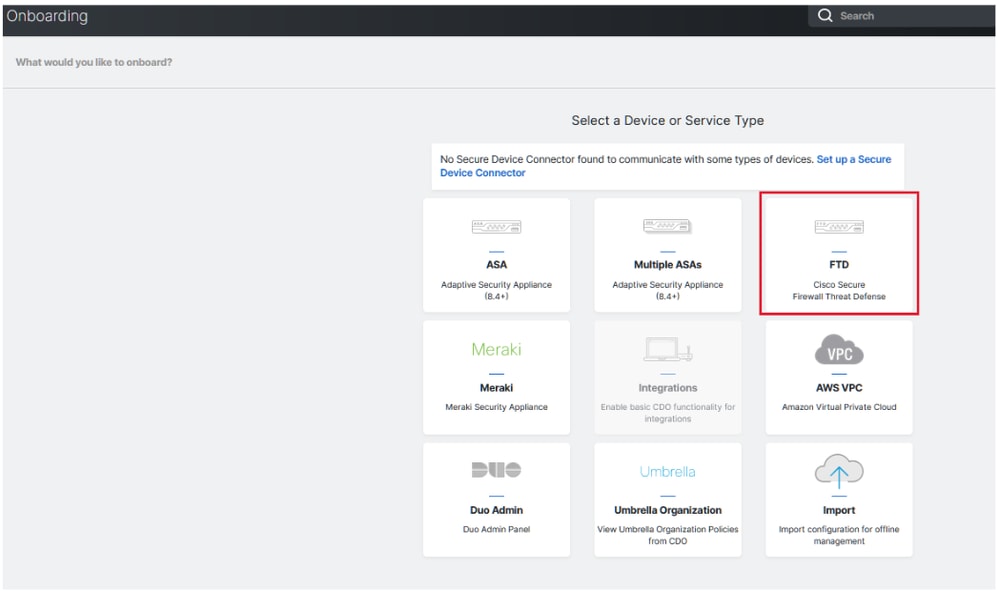Click the Umbrella logo

tap(667, 471)
